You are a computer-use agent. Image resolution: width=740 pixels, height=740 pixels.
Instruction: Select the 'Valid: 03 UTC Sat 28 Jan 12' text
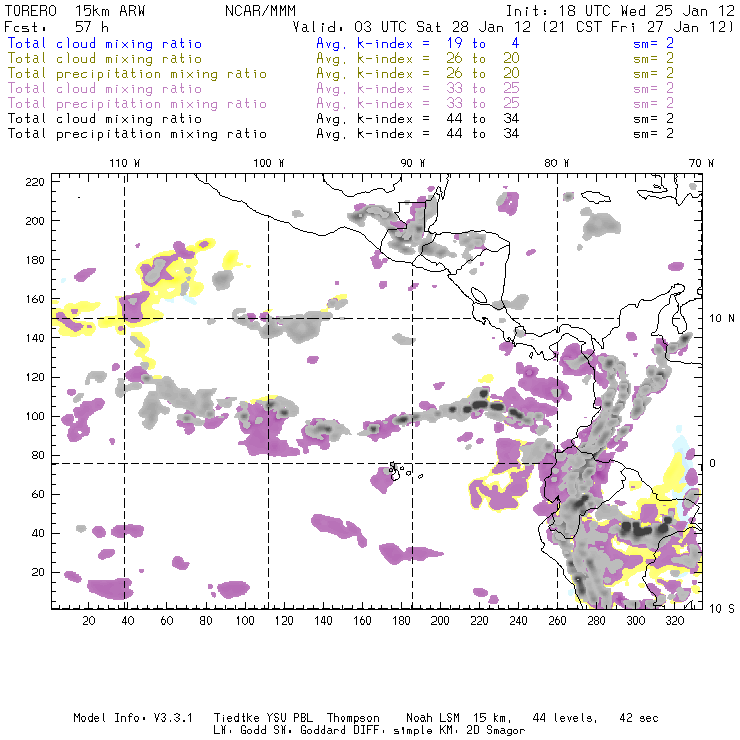[412, 27]
